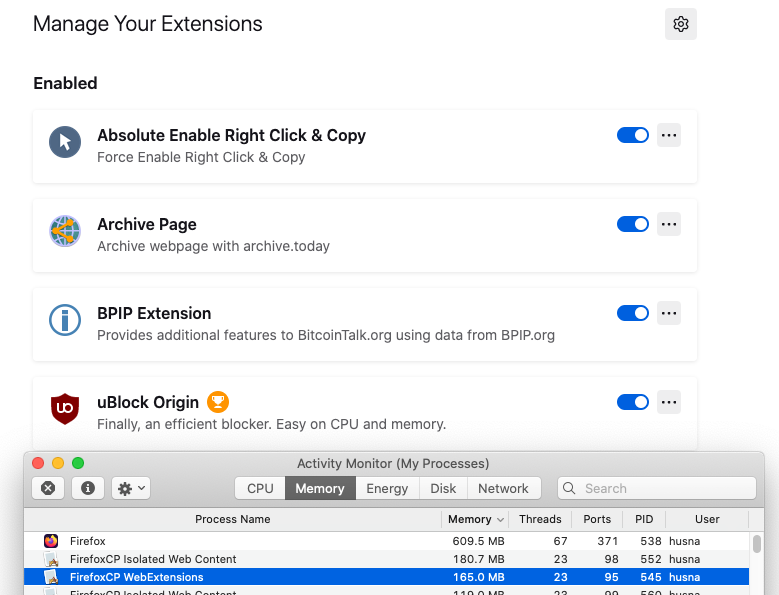
Task: Sort by Ports column header
Action: click(597, 519)
